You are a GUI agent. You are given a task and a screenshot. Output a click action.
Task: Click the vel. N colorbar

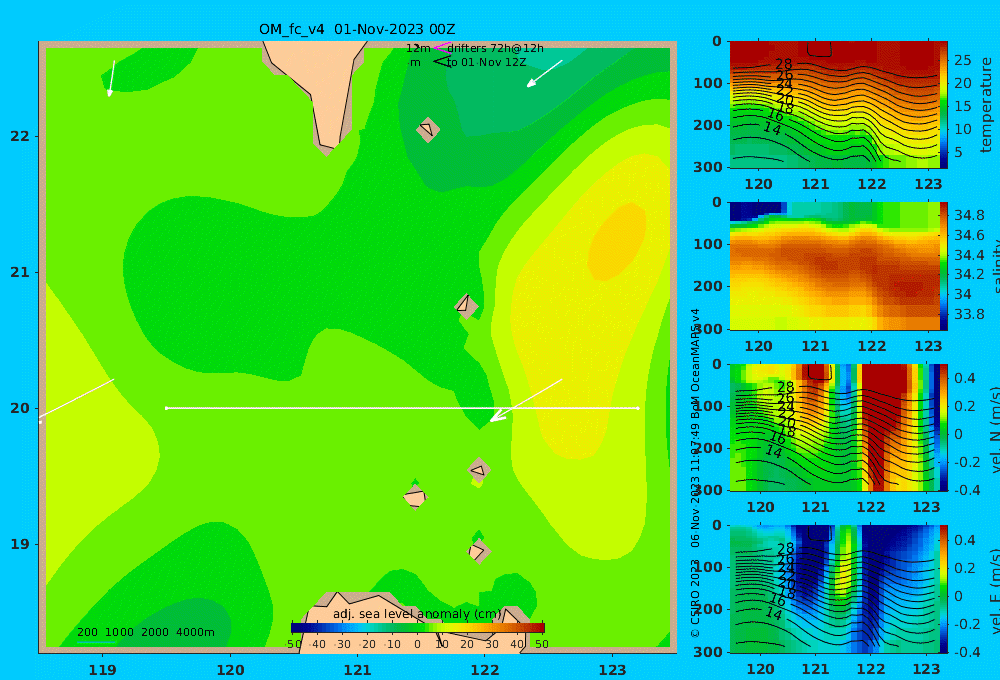(x=943, y=427)
